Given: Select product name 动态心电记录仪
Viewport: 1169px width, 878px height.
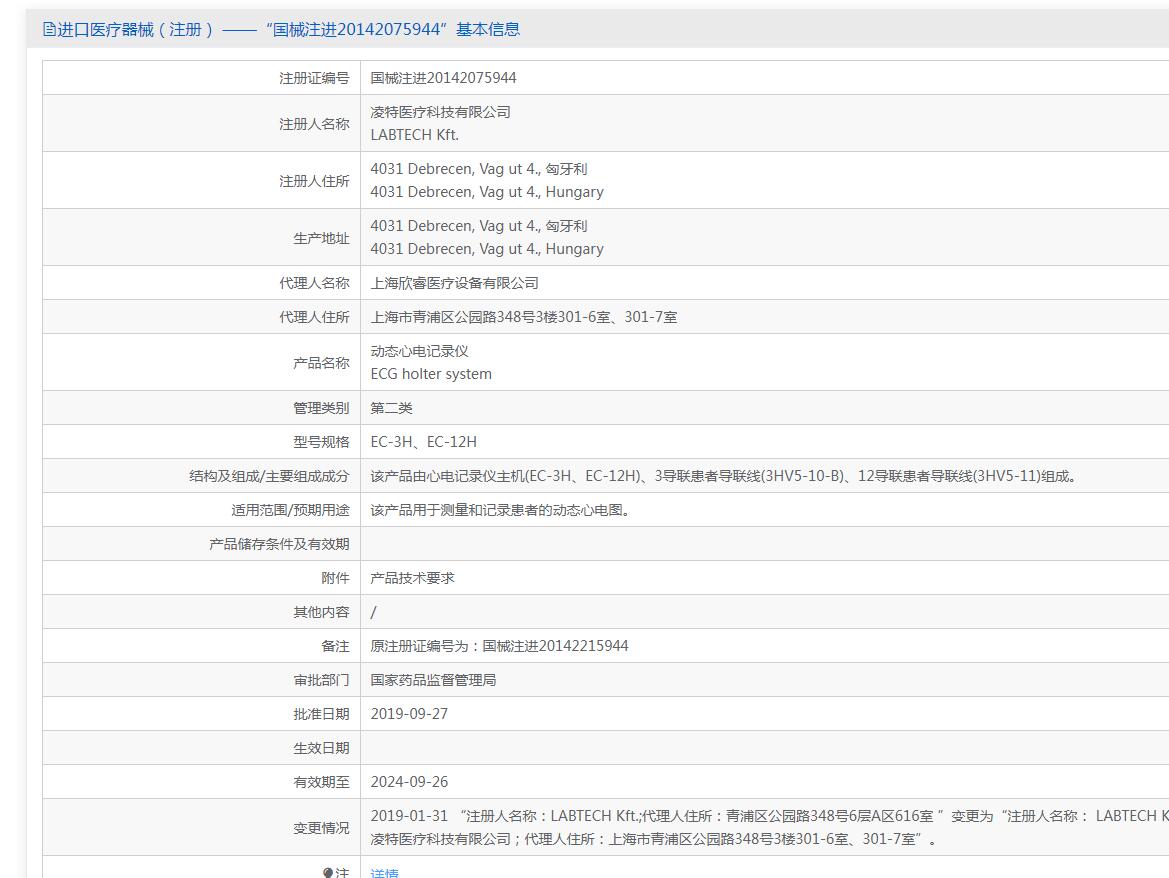Looking at the screenshot, I should pyautogui.click(x=420, y=351).
